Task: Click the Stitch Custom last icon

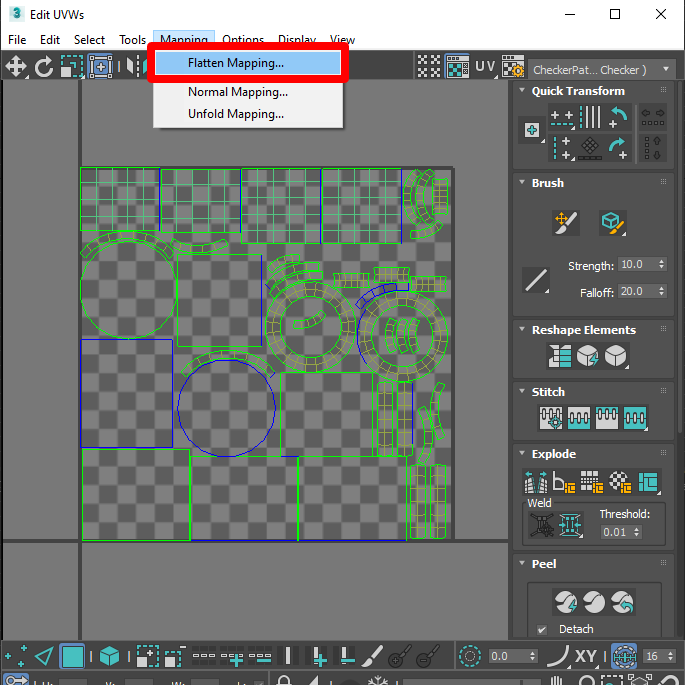Action: point(635,418)
